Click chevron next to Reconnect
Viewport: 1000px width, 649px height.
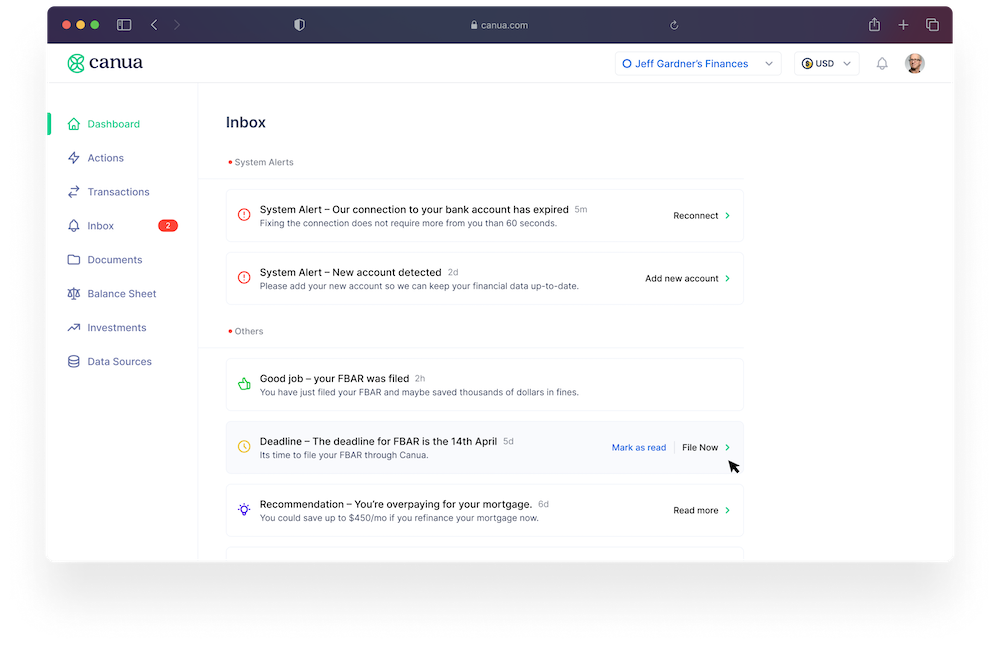point(728,215)
